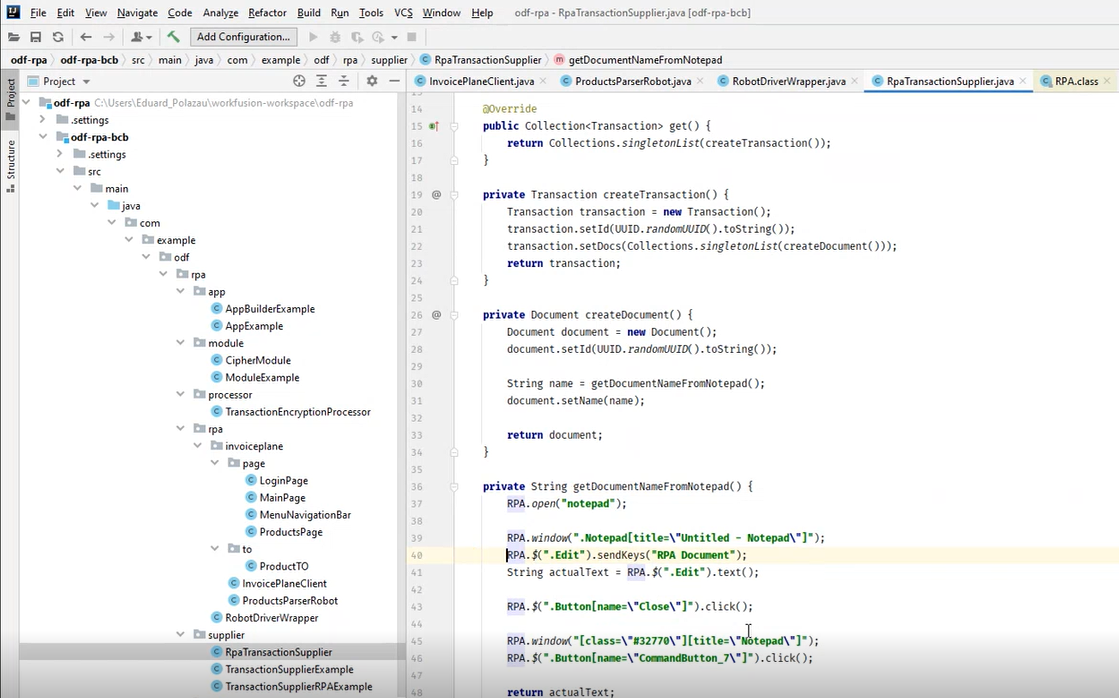Click RpaTransactionSupplier breadcrumb
This screenshot has height=698, width=1119.
[487, 60]
